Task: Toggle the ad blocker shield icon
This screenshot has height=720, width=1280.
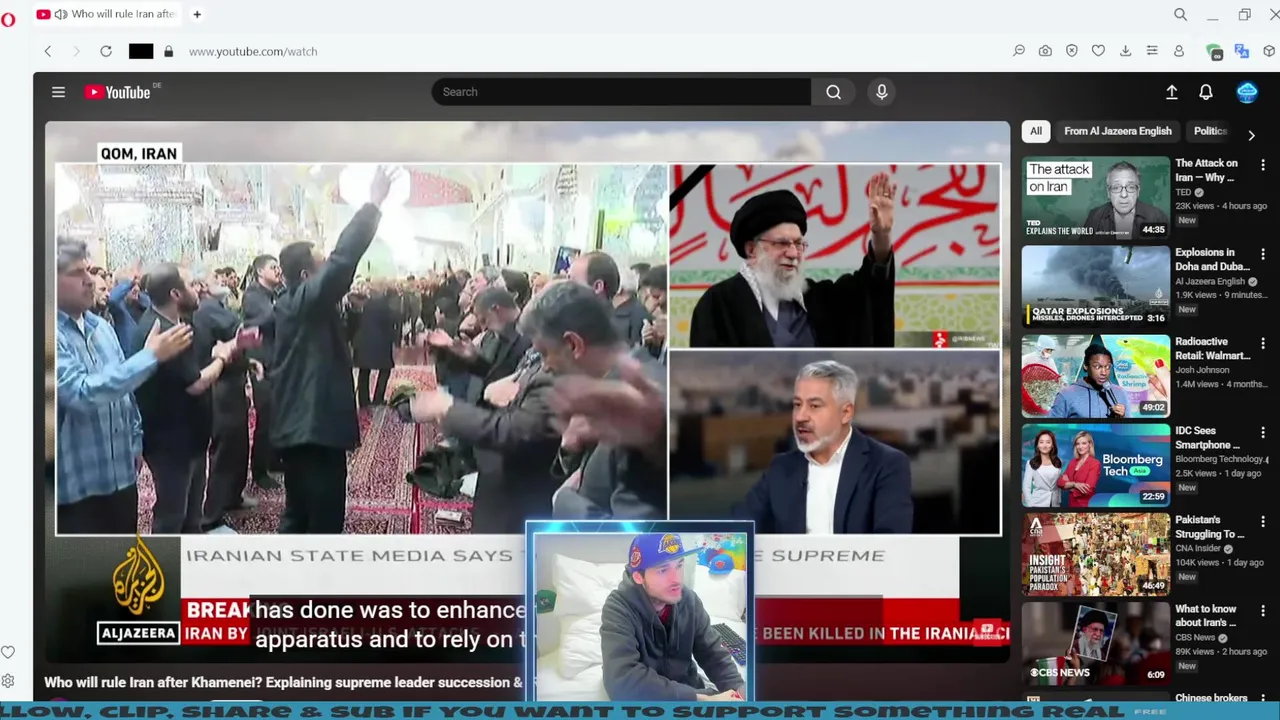Action: (1072, 51)
